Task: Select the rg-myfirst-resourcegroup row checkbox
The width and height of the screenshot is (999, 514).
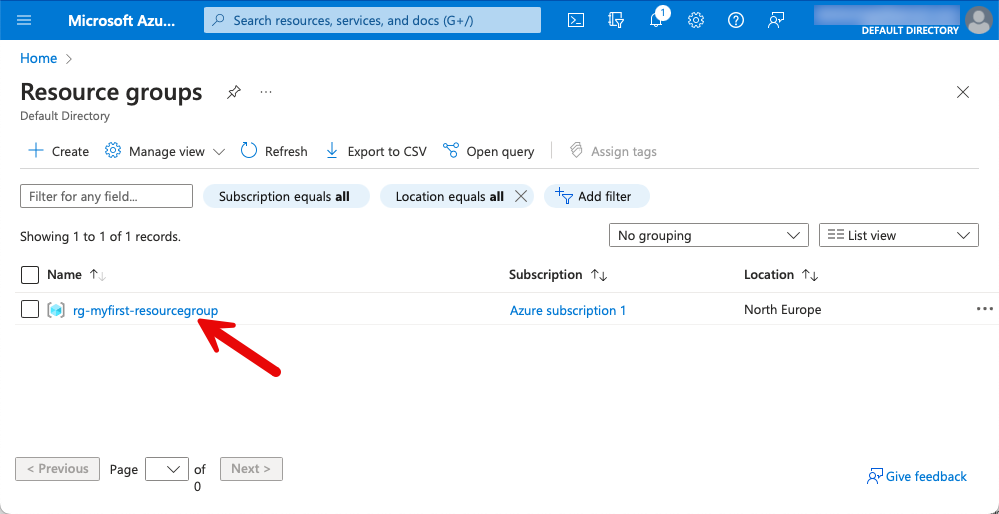Action: pos(30,310)
